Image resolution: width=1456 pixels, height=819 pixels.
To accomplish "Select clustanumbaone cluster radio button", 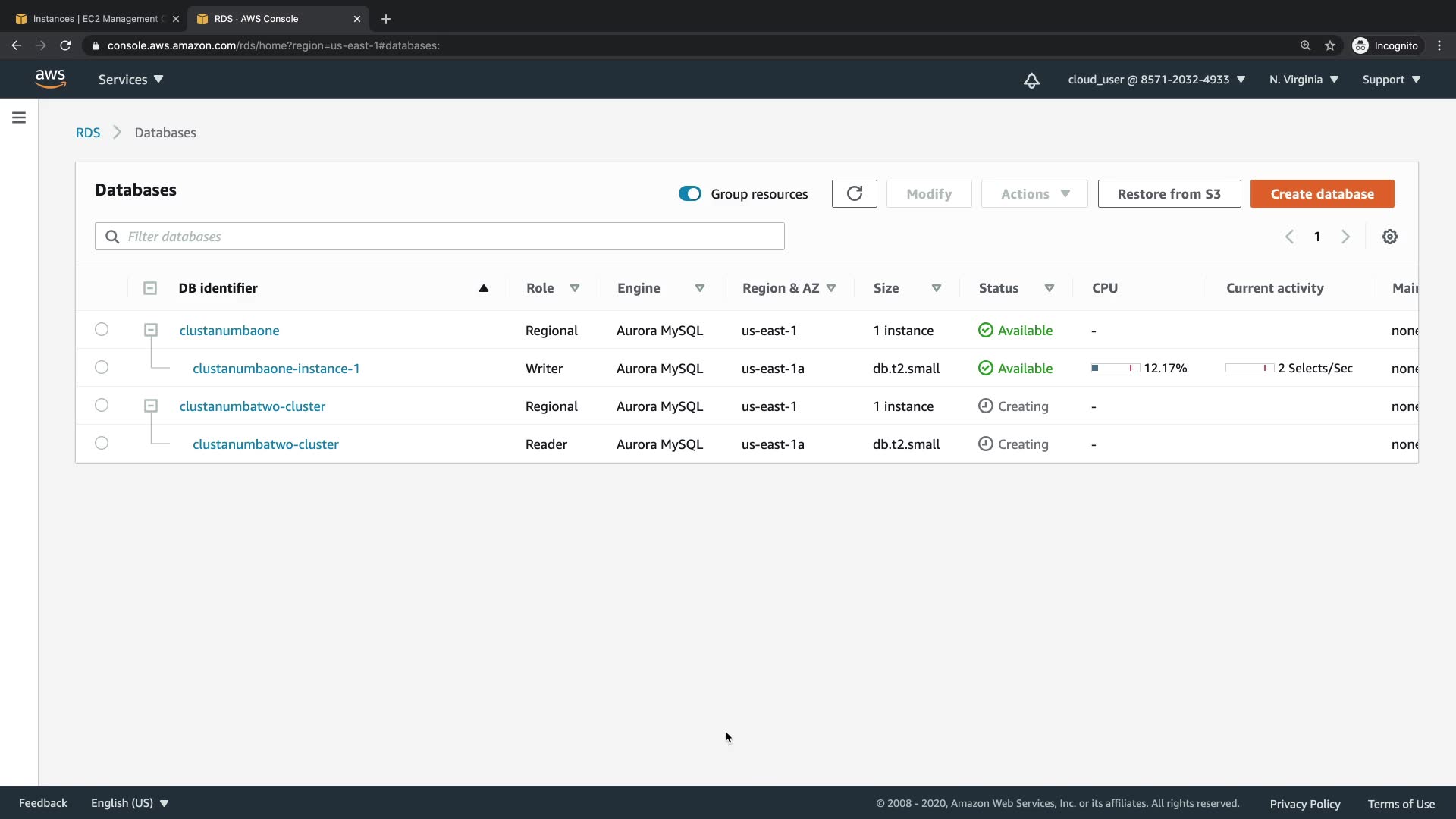I will pos(102,329).
